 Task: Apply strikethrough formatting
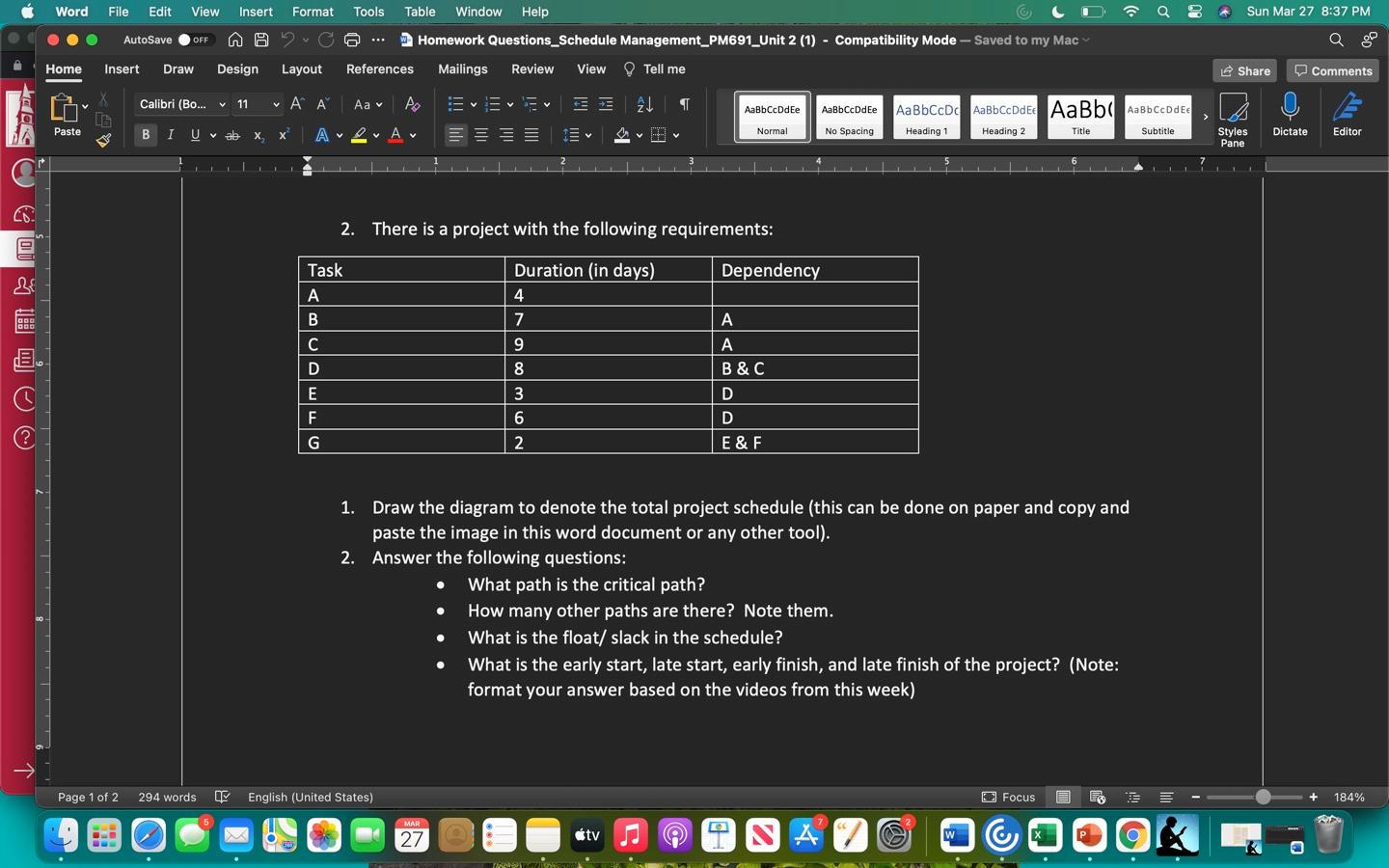[x=231, y=135]
